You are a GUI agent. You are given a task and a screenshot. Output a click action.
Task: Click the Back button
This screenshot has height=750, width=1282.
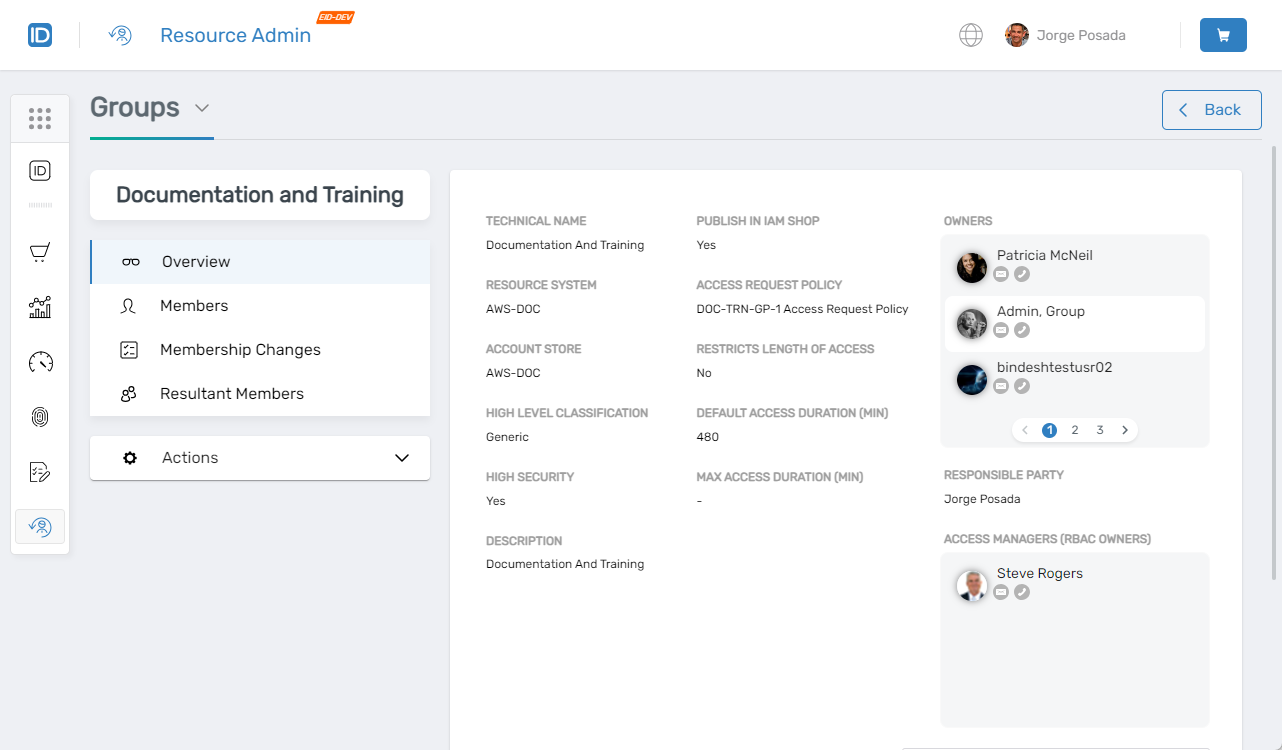pyautogui.click(x=1211, y=109)
